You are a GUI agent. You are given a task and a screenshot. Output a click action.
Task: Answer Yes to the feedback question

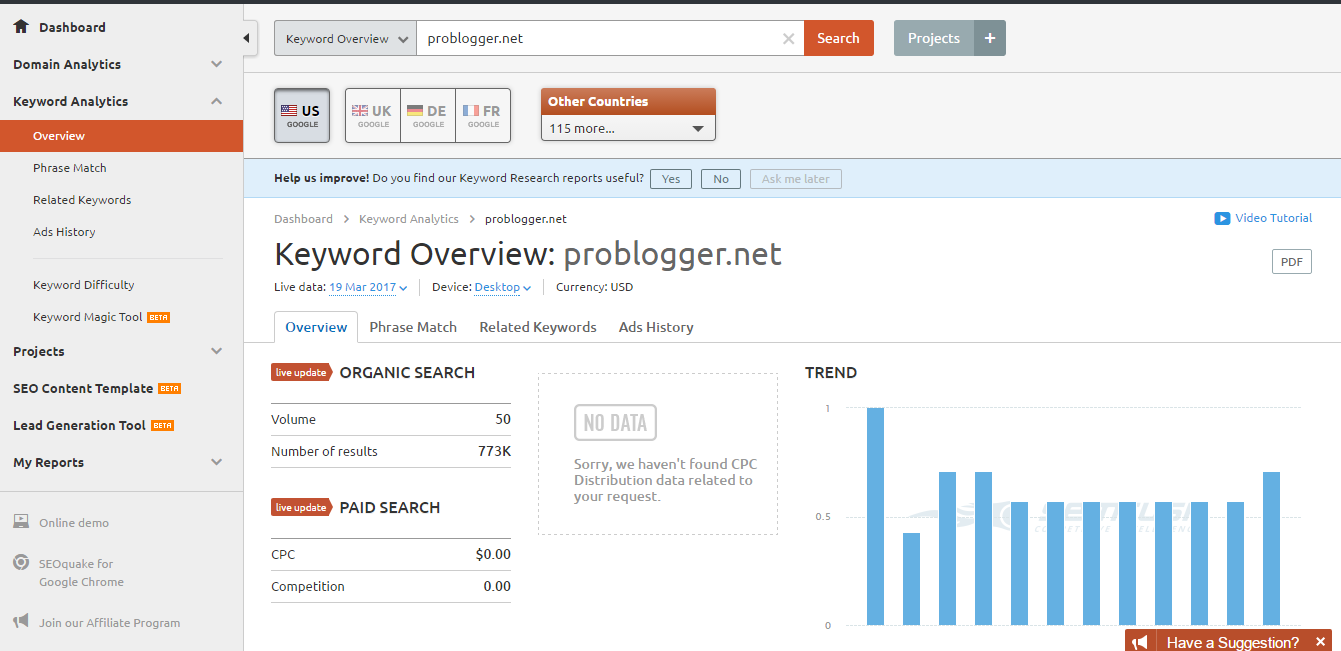[x=671, y=179]
